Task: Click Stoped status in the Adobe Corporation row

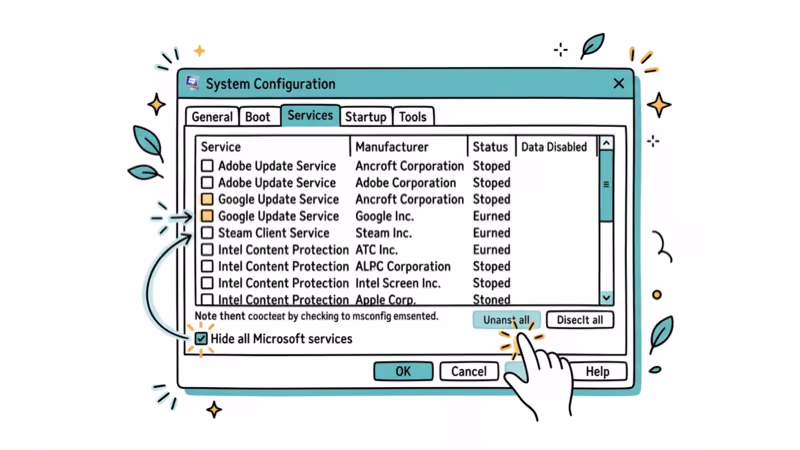Action: [491, 183]
